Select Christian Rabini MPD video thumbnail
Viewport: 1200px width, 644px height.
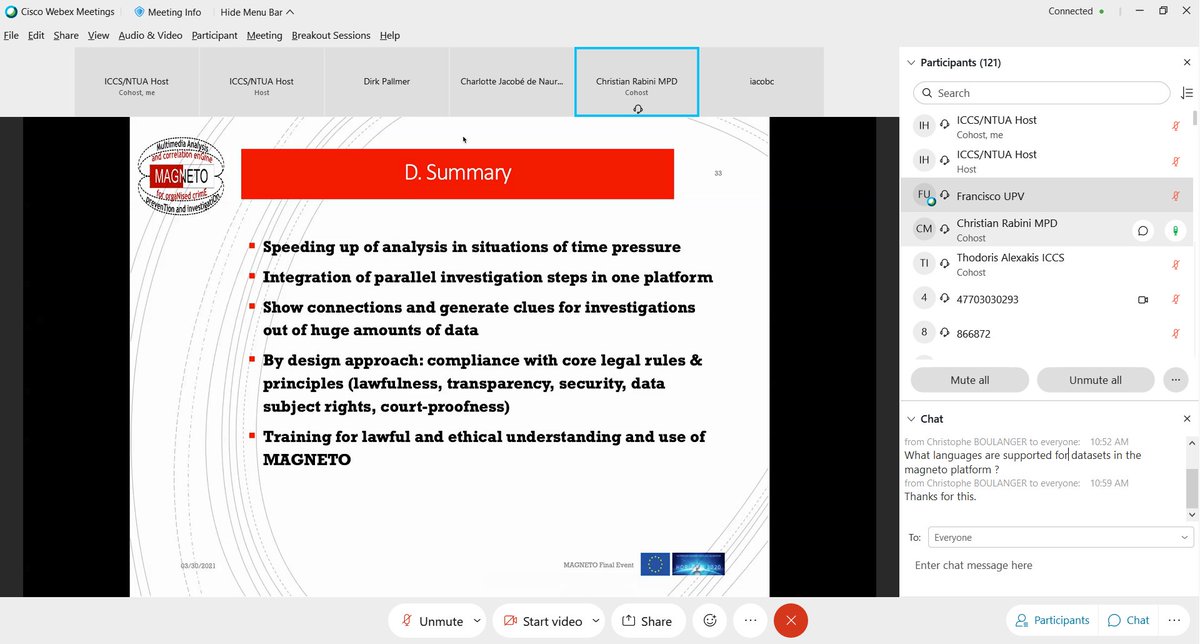coord(636,81)
